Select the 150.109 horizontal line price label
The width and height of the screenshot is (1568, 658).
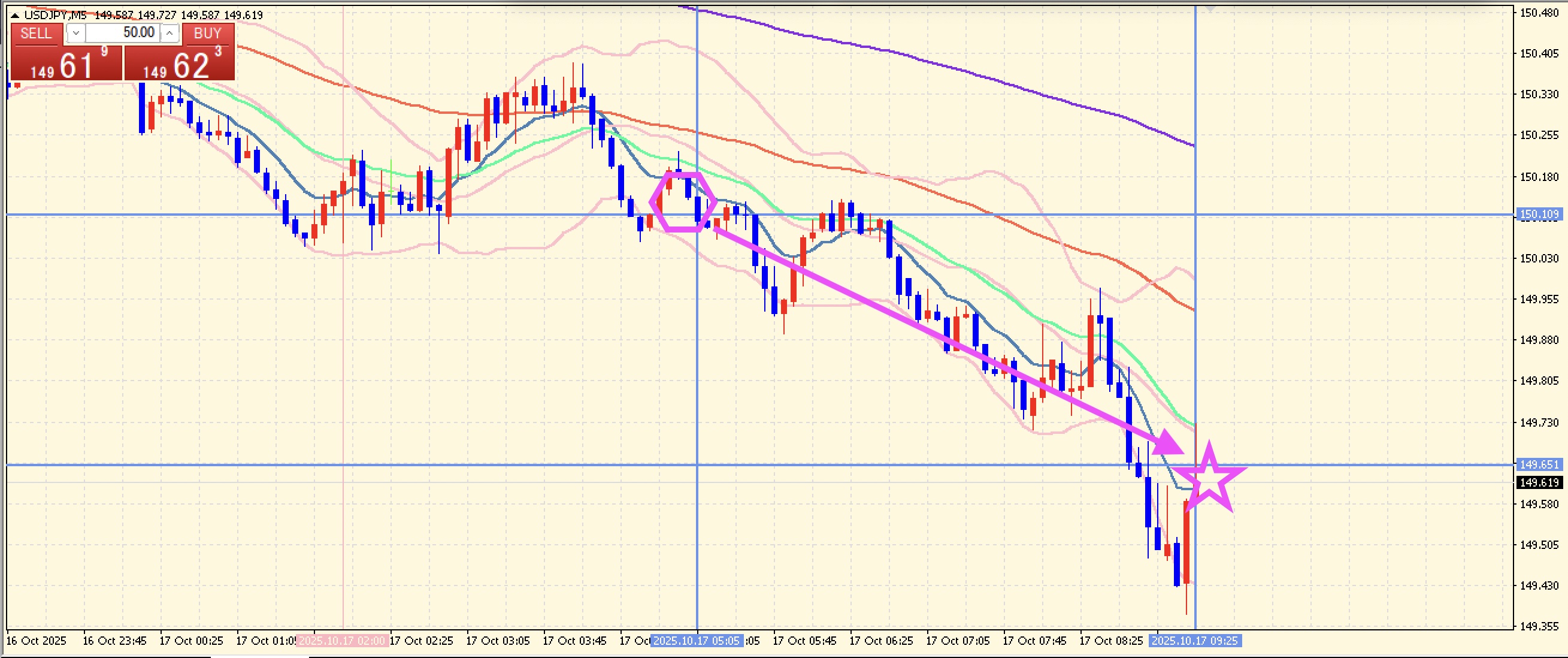coord(1539,215)
